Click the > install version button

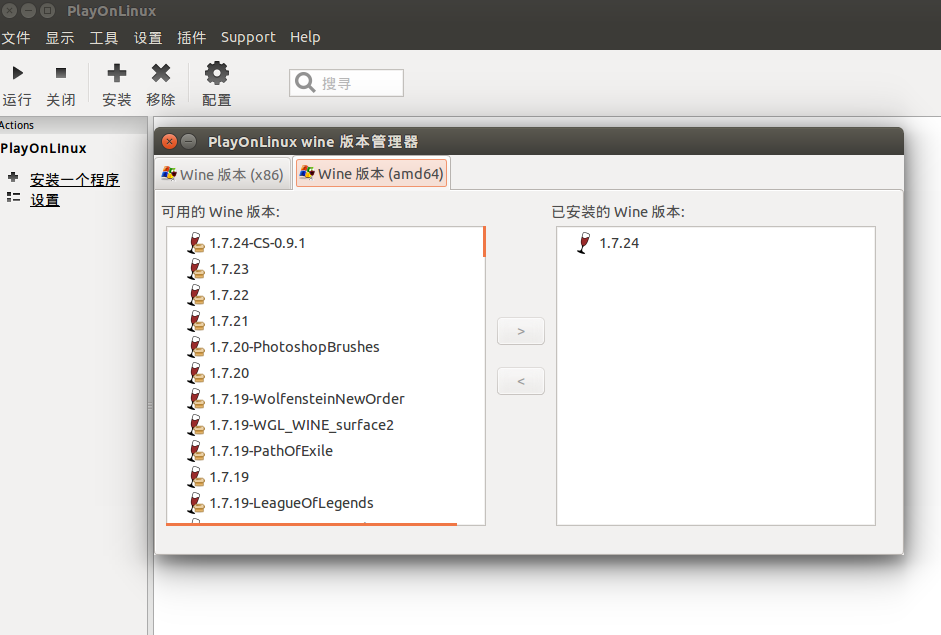click(x=521, y=331)
